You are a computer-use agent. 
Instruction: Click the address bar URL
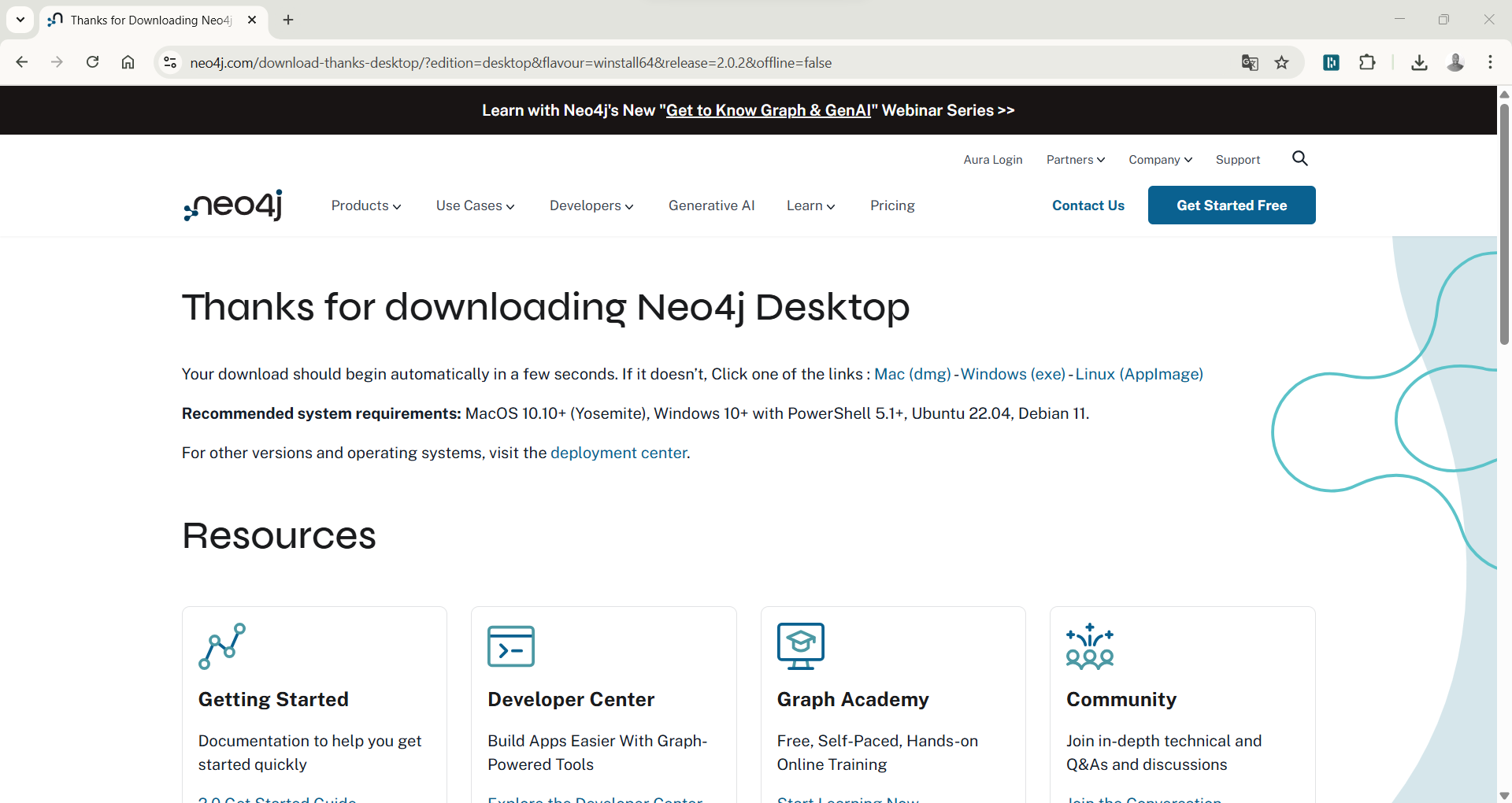[510, 62]
